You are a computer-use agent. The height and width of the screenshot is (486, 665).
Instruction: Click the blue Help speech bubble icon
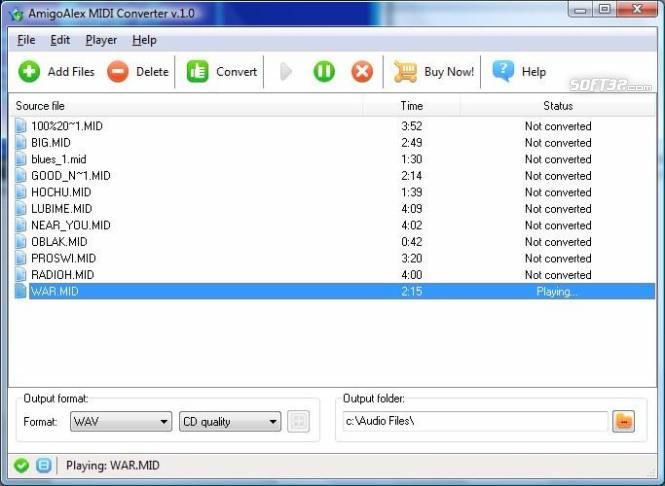[x=503, y=71]
